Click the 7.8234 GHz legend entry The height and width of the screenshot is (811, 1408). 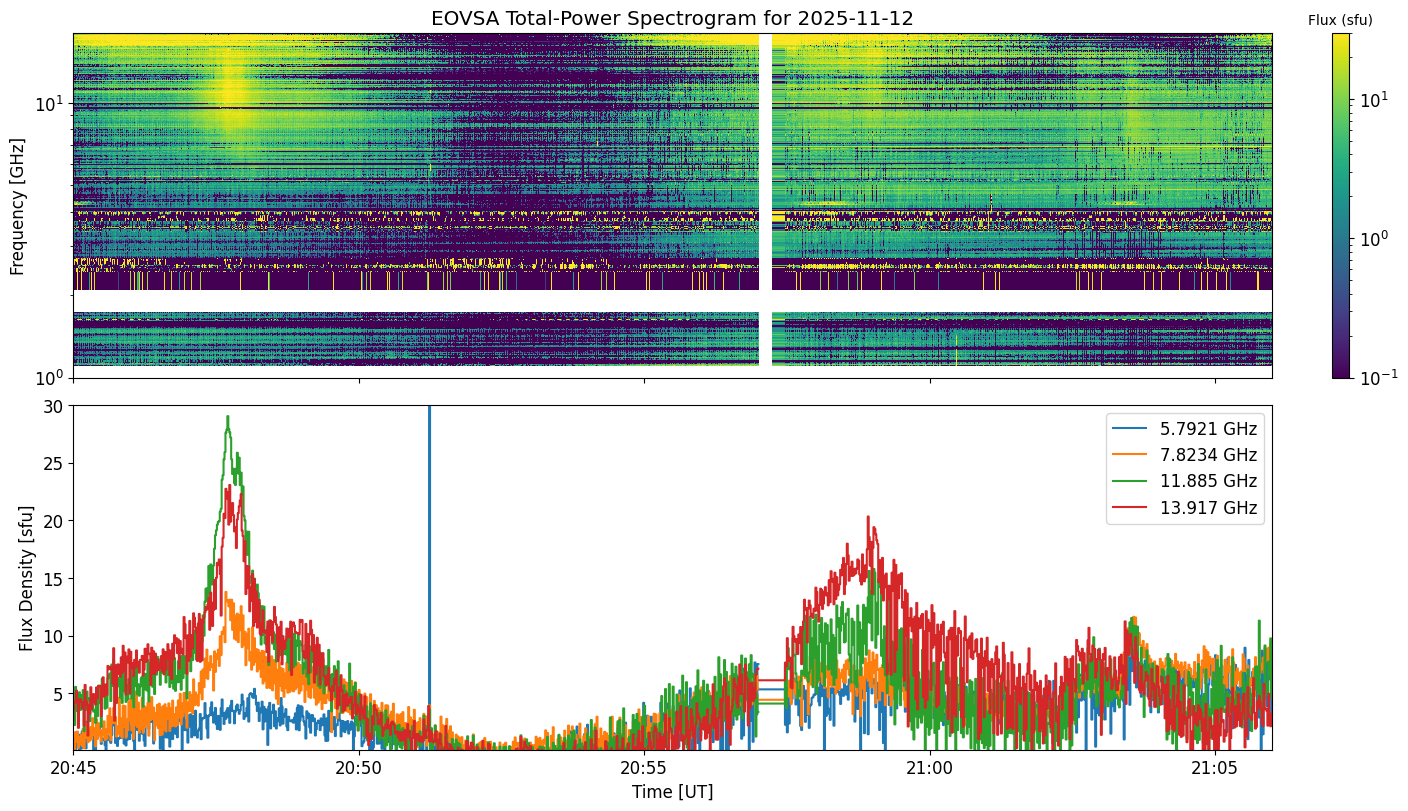point(1184,455)
